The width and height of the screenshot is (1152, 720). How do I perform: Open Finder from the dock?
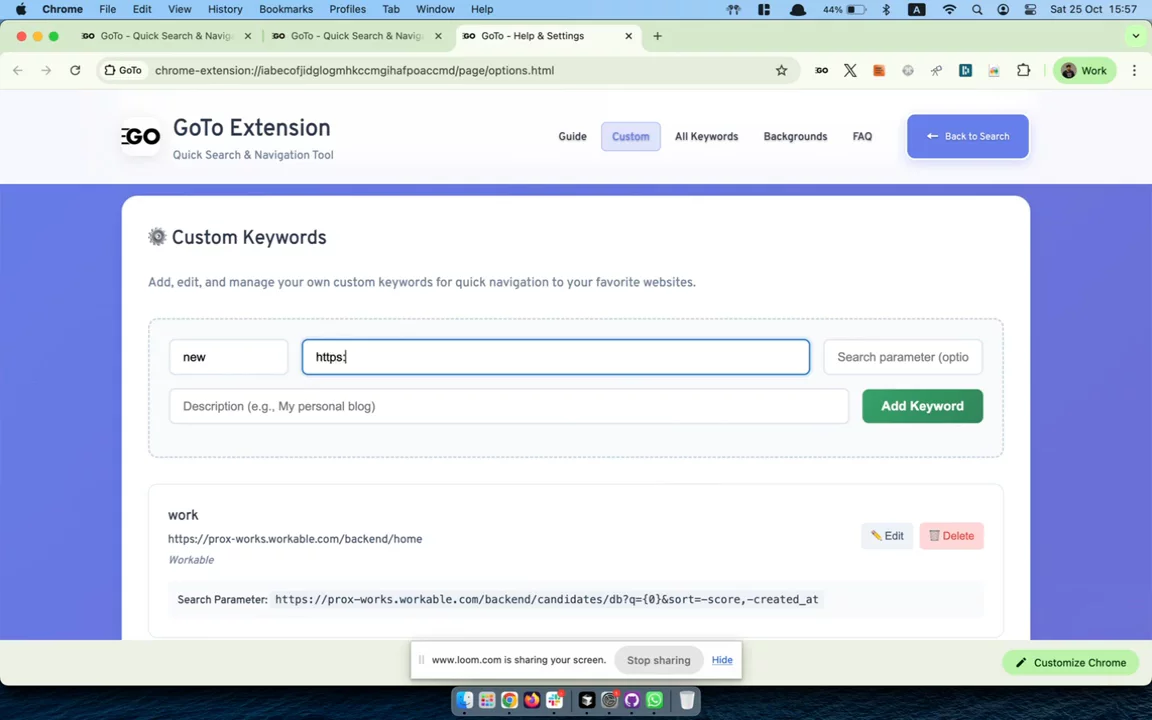[x=464, y=700]
